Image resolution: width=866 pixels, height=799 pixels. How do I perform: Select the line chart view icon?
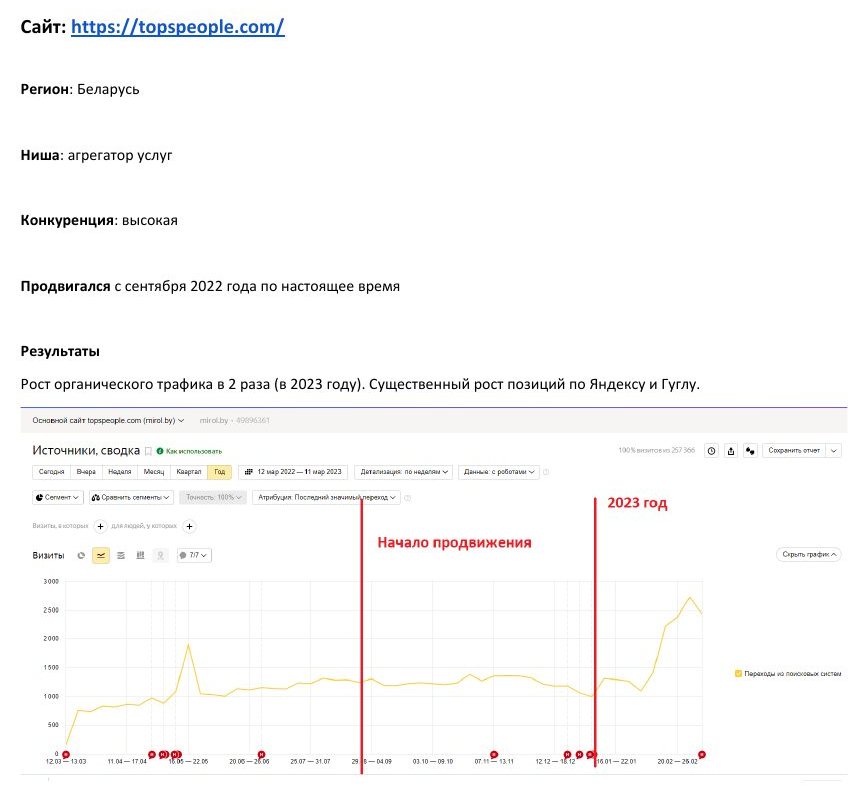(101, 555)
